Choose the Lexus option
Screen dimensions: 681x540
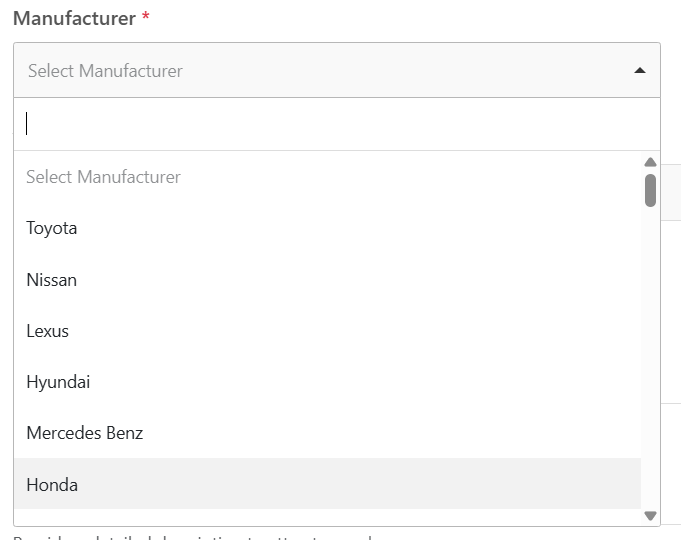(48, 331)
